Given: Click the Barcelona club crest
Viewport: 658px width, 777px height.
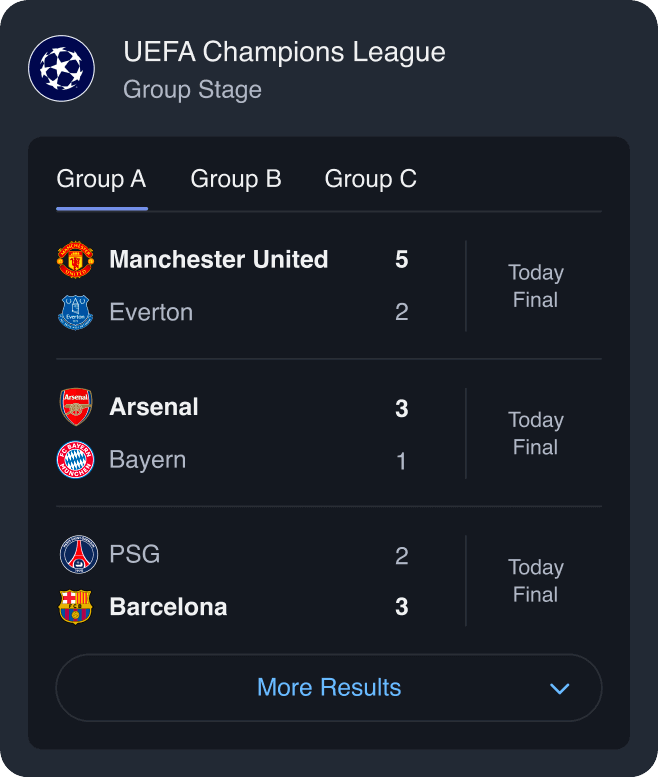Looking at the screenshot, I should coord(75,607).
